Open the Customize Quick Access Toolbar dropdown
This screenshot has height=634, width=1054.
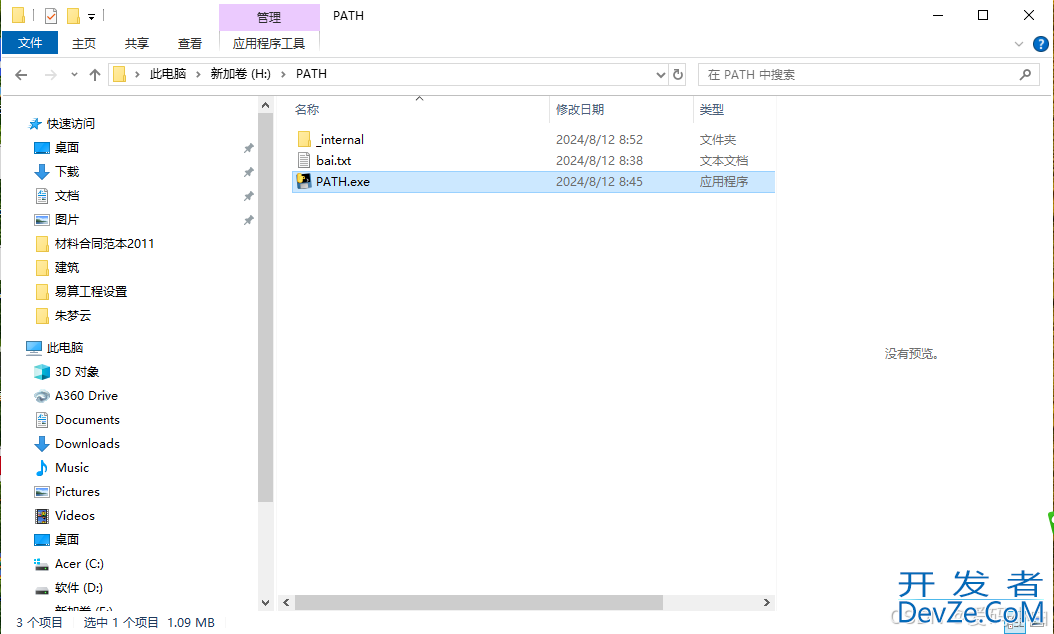(x=91, y=16)
